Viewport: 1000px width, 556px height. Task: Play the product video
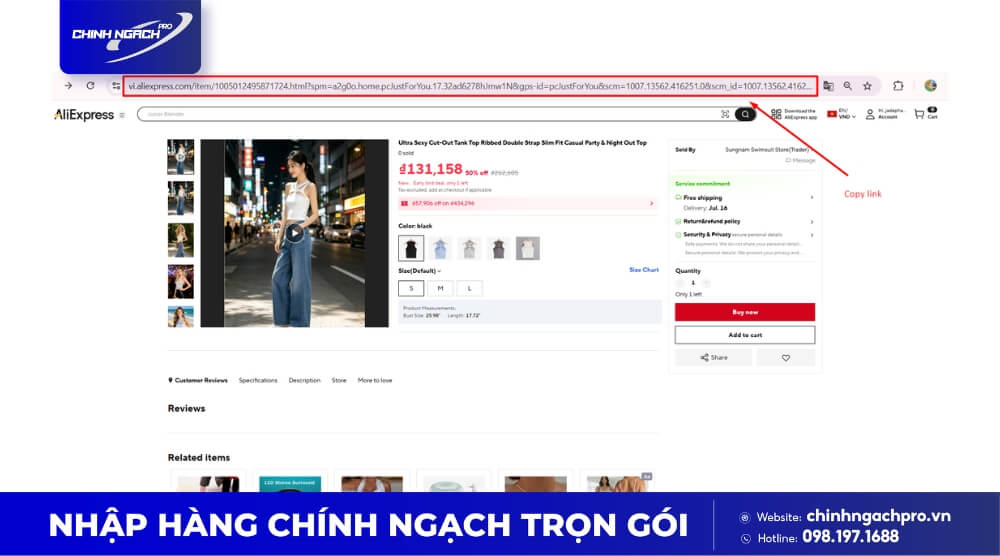[x=294, y=233]
